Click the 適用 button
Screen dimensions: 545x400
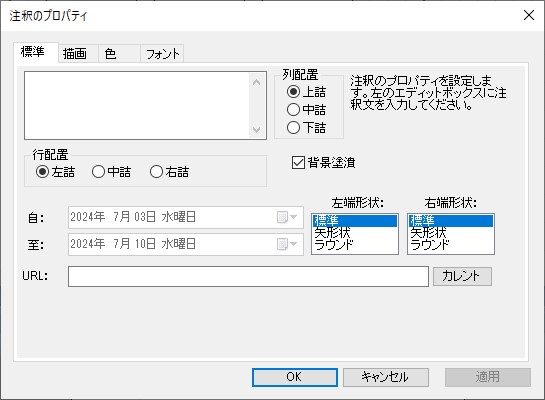[x=488, y=377]
